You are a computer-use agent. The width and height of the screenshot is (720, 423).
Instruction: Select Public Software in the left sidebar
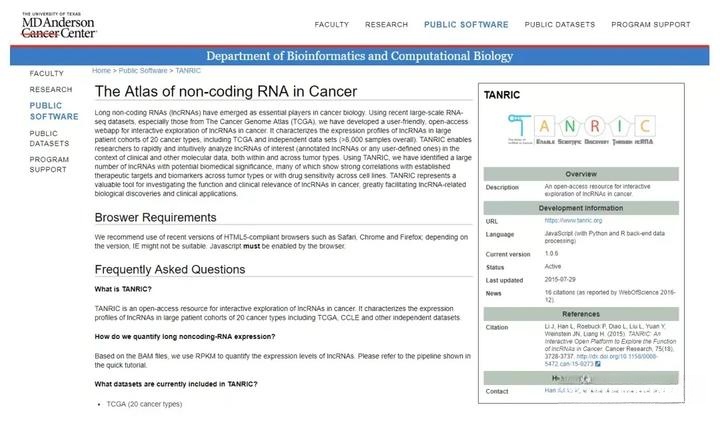coord(54,111)
